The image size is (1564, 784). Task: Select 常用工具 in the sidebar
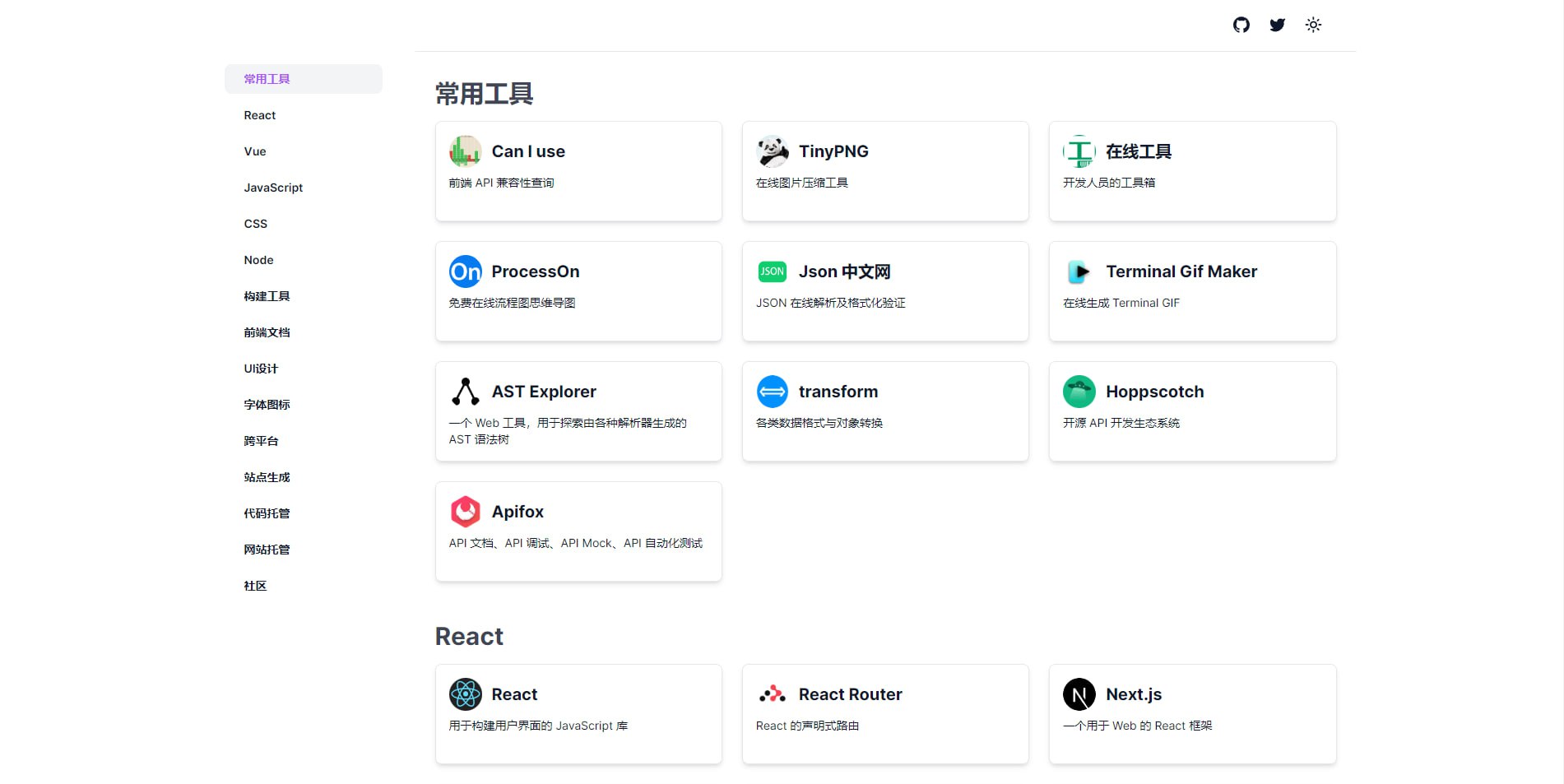[x=304, y=79]
